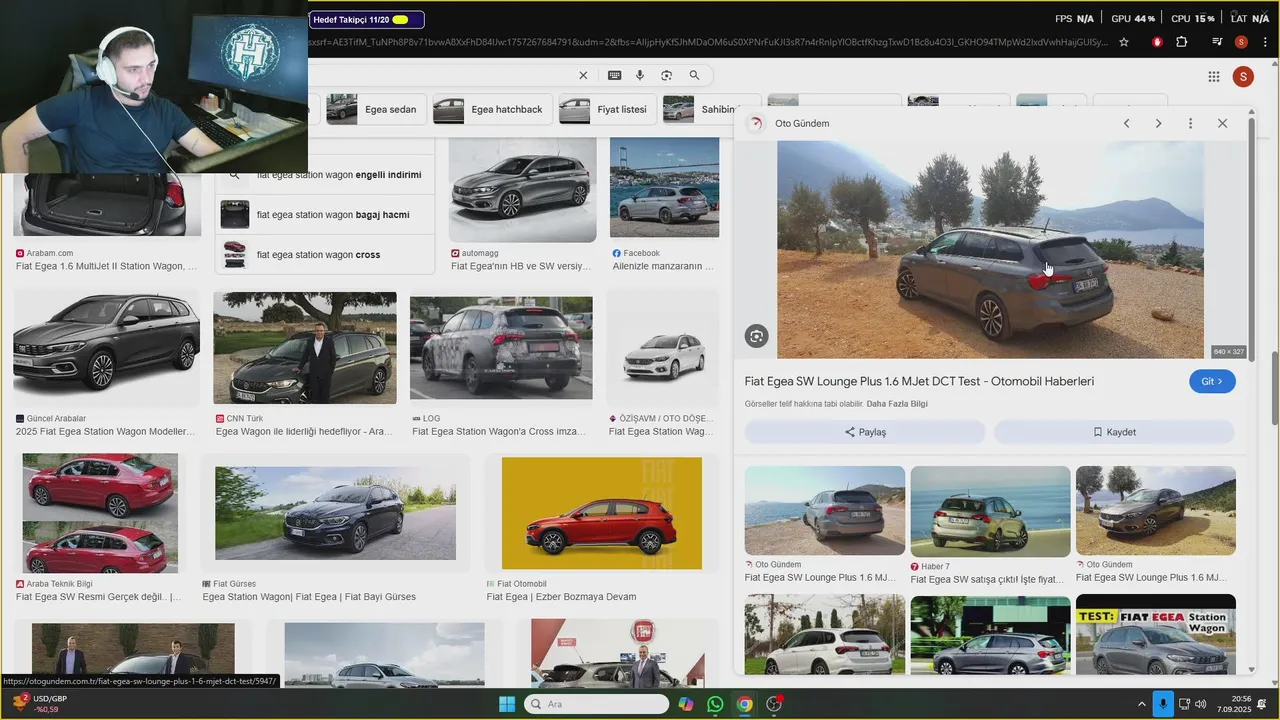Open the taskbar app with red notification dot

[774, 704]
